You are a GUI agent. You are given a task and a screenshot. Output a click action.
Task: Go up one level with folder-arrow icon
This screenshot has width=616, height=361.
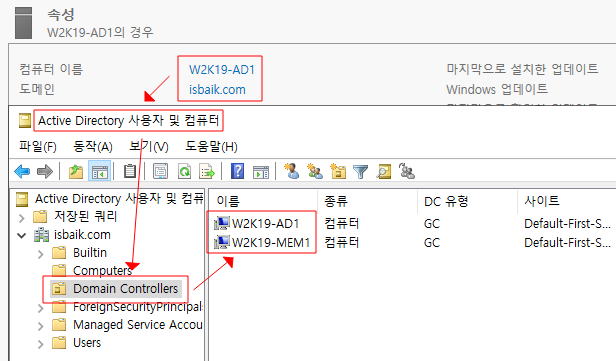75,171
